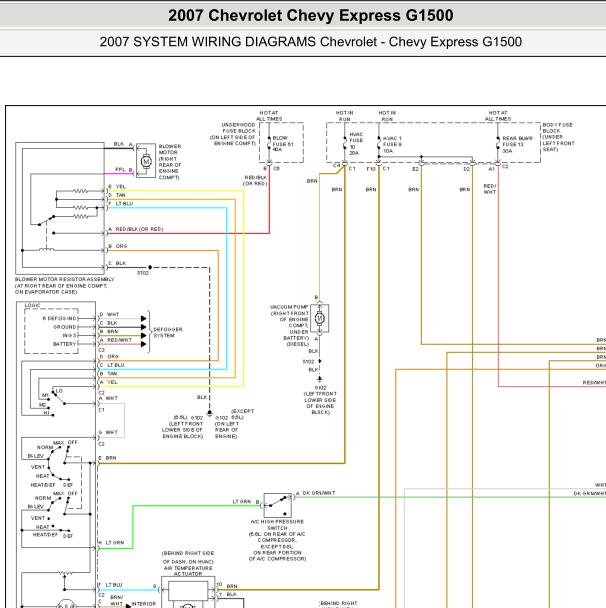Click the HOT AT ALL TIMES label above the underhood fuse block
Viewport: 606px width, 608px height.
point(269,116)
